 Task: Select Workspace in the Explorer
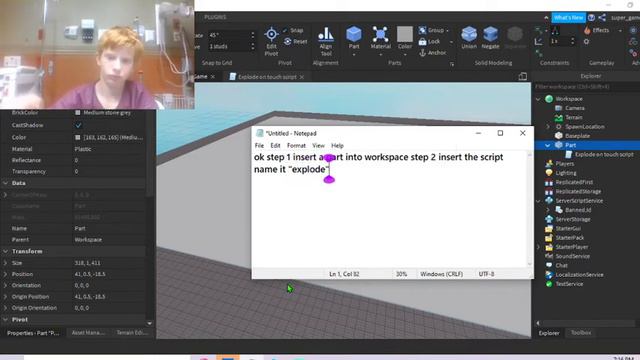[x=569, y=99]
